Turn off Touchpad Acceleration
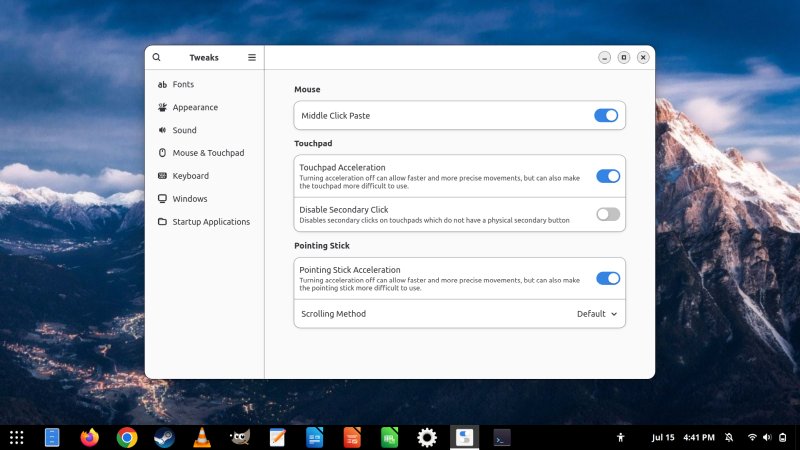This screenshot has height=450, width=800. (x=608, y=176)
